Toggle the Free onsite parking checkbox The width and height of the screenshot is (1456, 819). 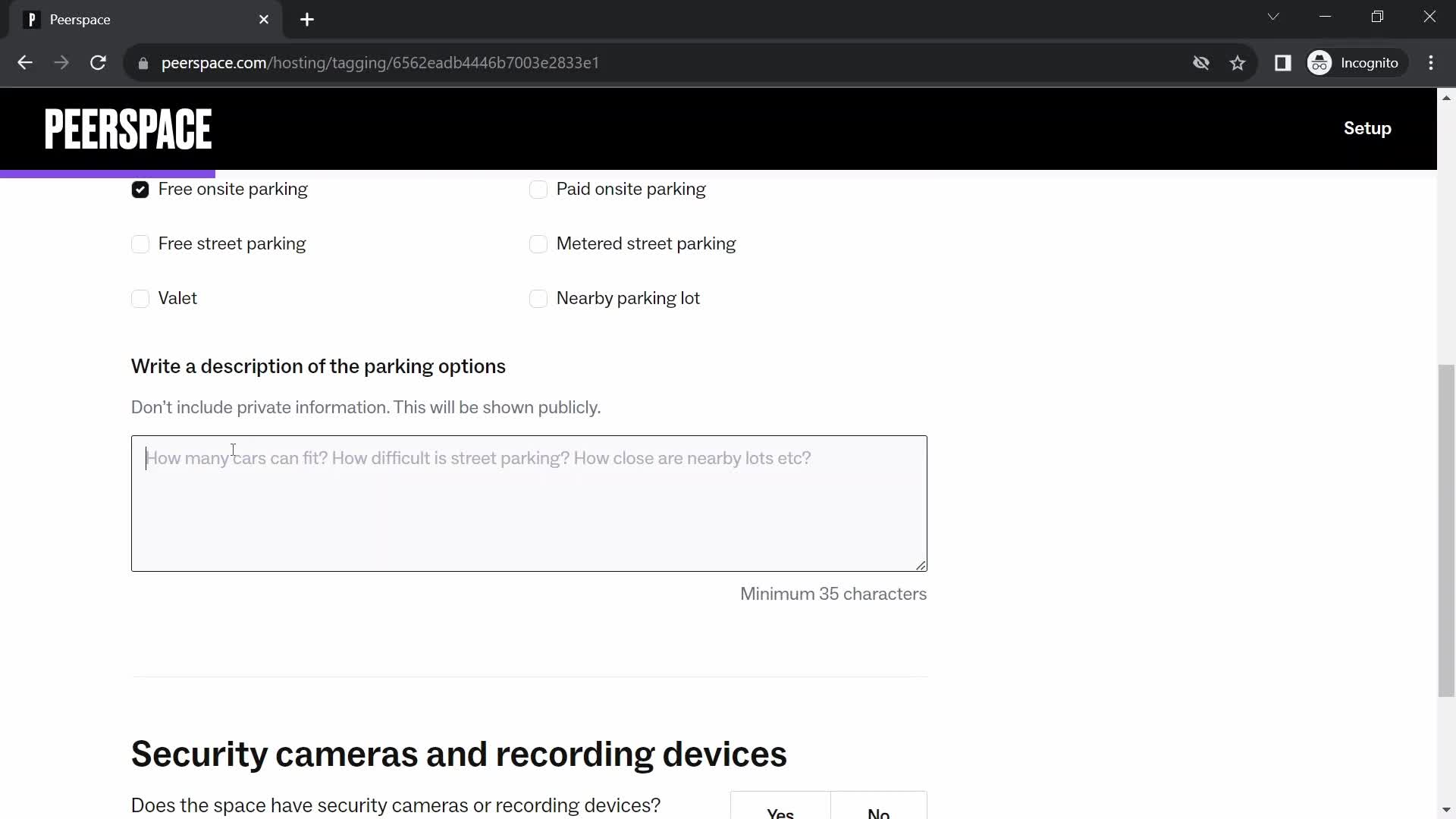point(139,188)
